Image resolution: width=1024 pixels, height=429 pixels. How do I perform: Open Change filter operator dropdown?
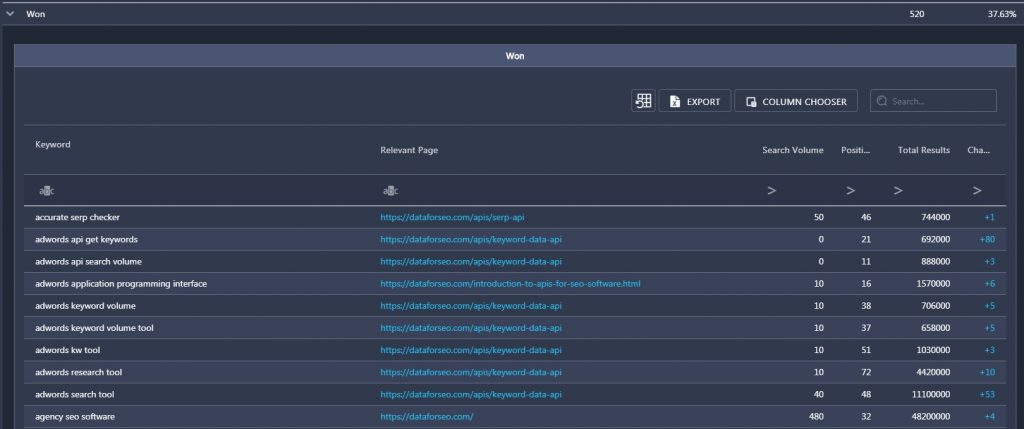pyautogui.click(x=977, y=191)
